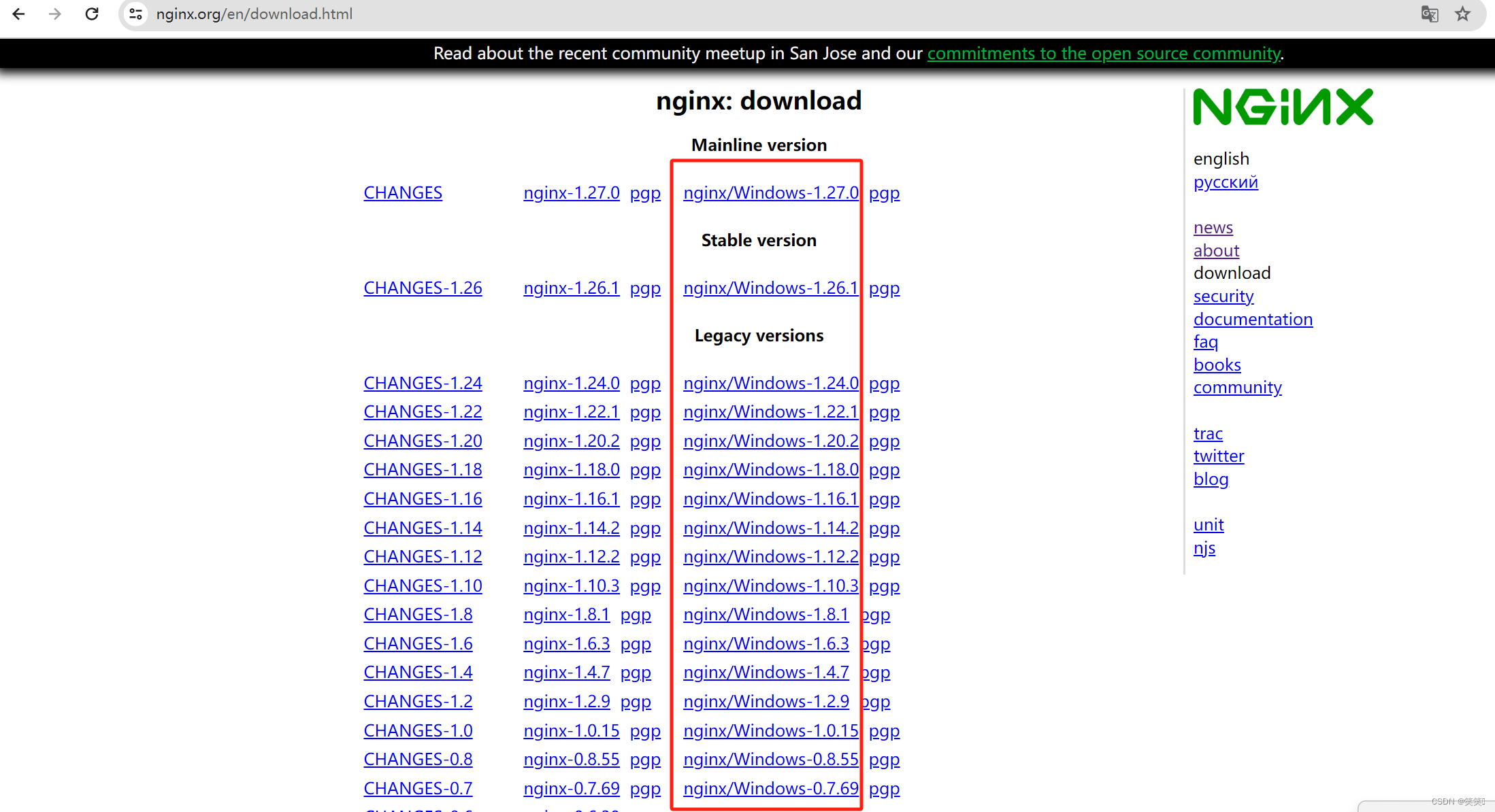Switch language to русский

pyautogui.click(x=1226, y=182)
